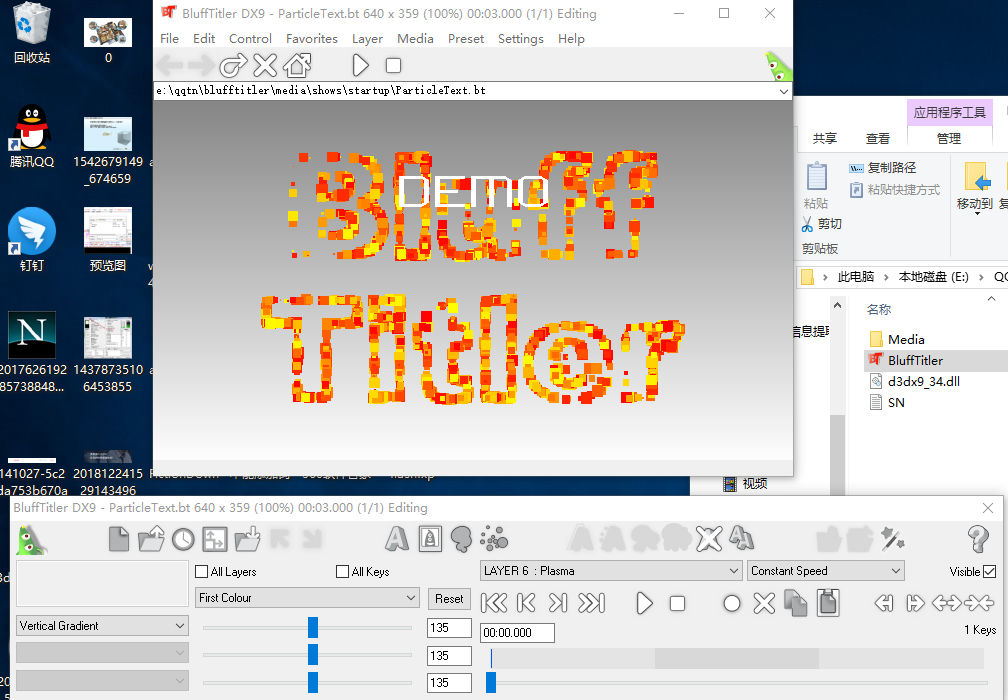Click the green monster logo in control window
The image size is (1008, 700).
coord(31,540)
